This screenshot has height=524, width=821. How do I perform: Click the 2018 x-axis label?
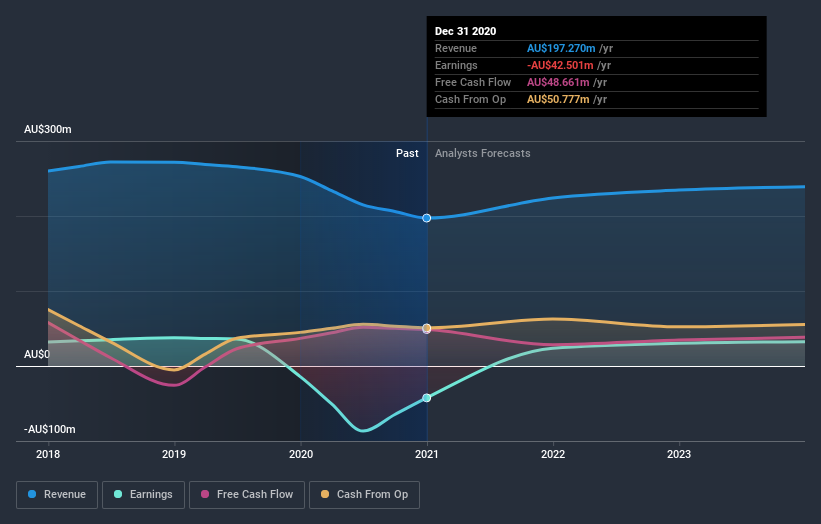(x=48, y=454)
